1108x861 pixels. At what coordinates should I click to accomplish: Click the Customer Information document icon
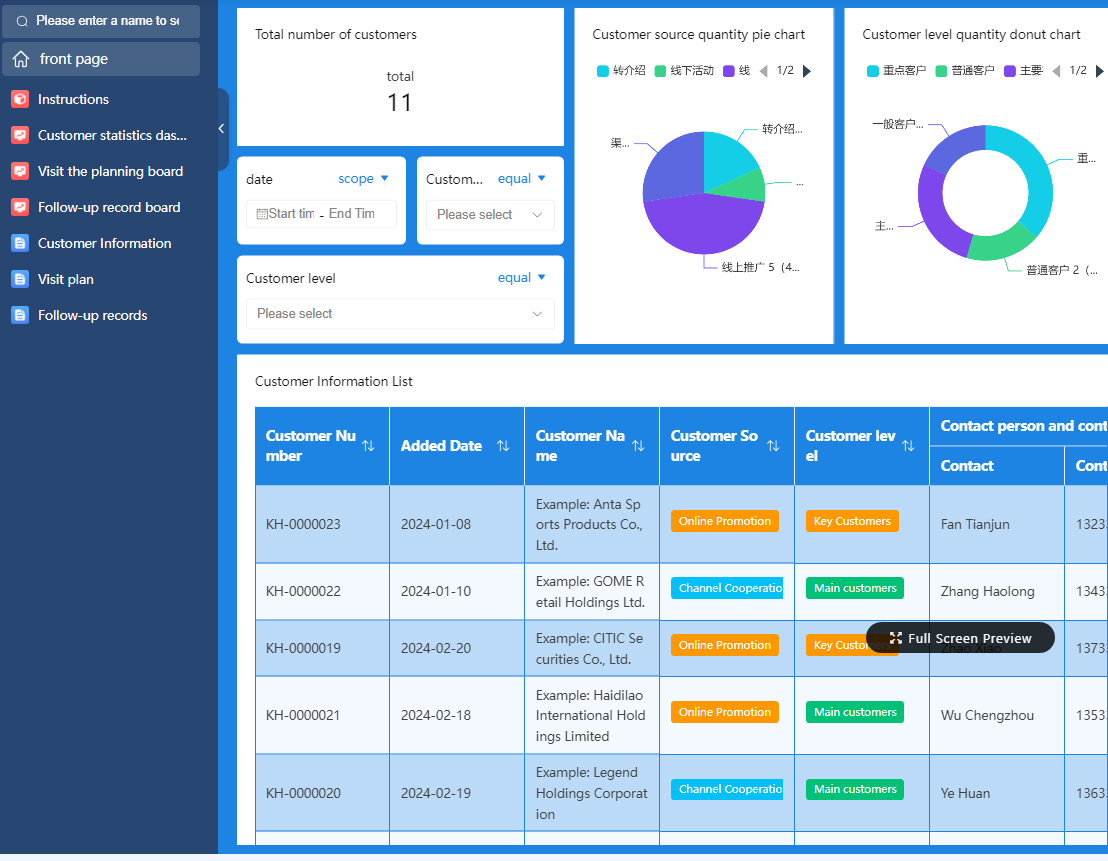point(20,243)
